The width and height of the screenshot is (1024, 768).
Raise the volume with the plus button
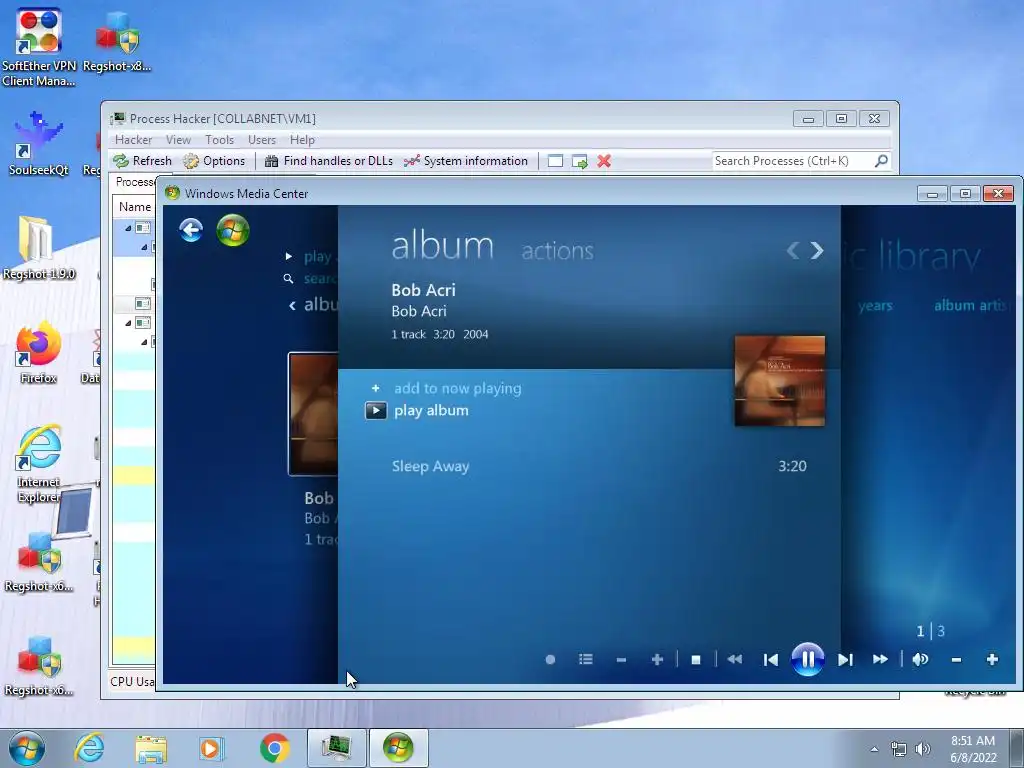point(992,660)
